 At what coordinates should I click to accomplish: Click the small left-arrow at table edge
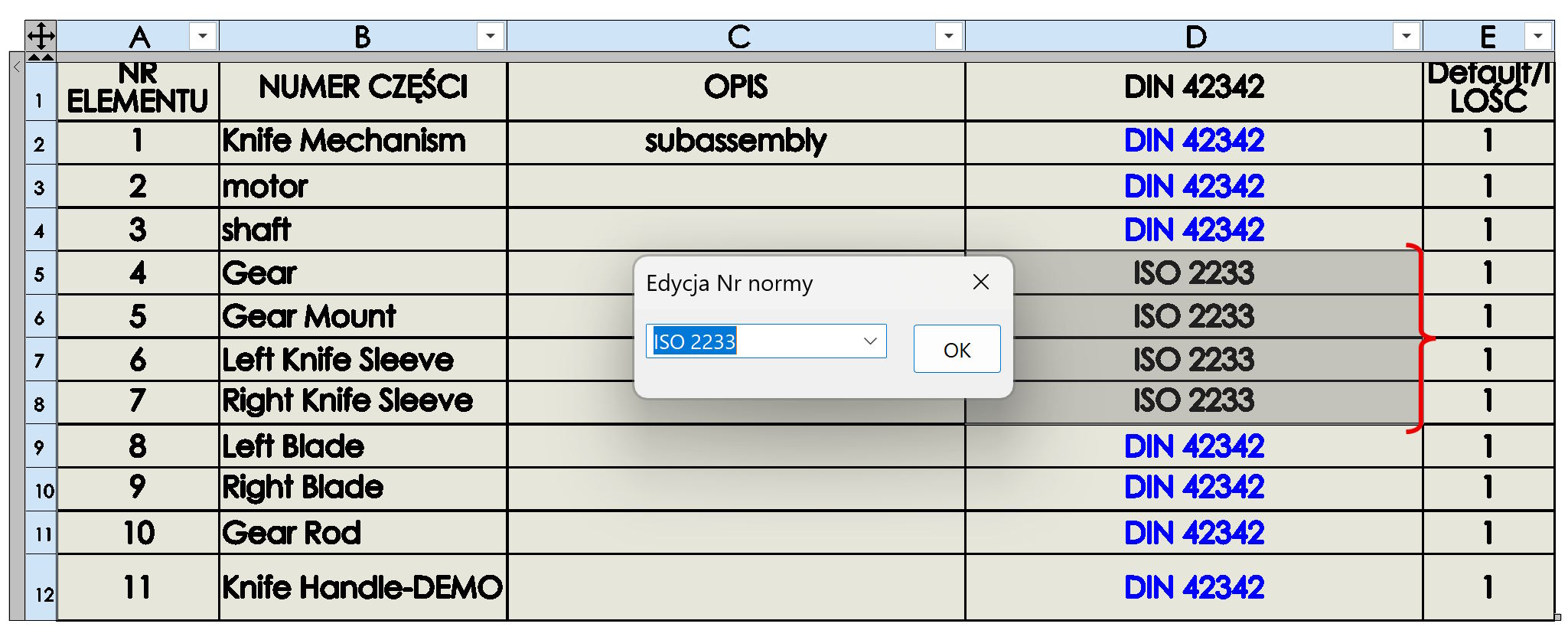click(16, 67)
